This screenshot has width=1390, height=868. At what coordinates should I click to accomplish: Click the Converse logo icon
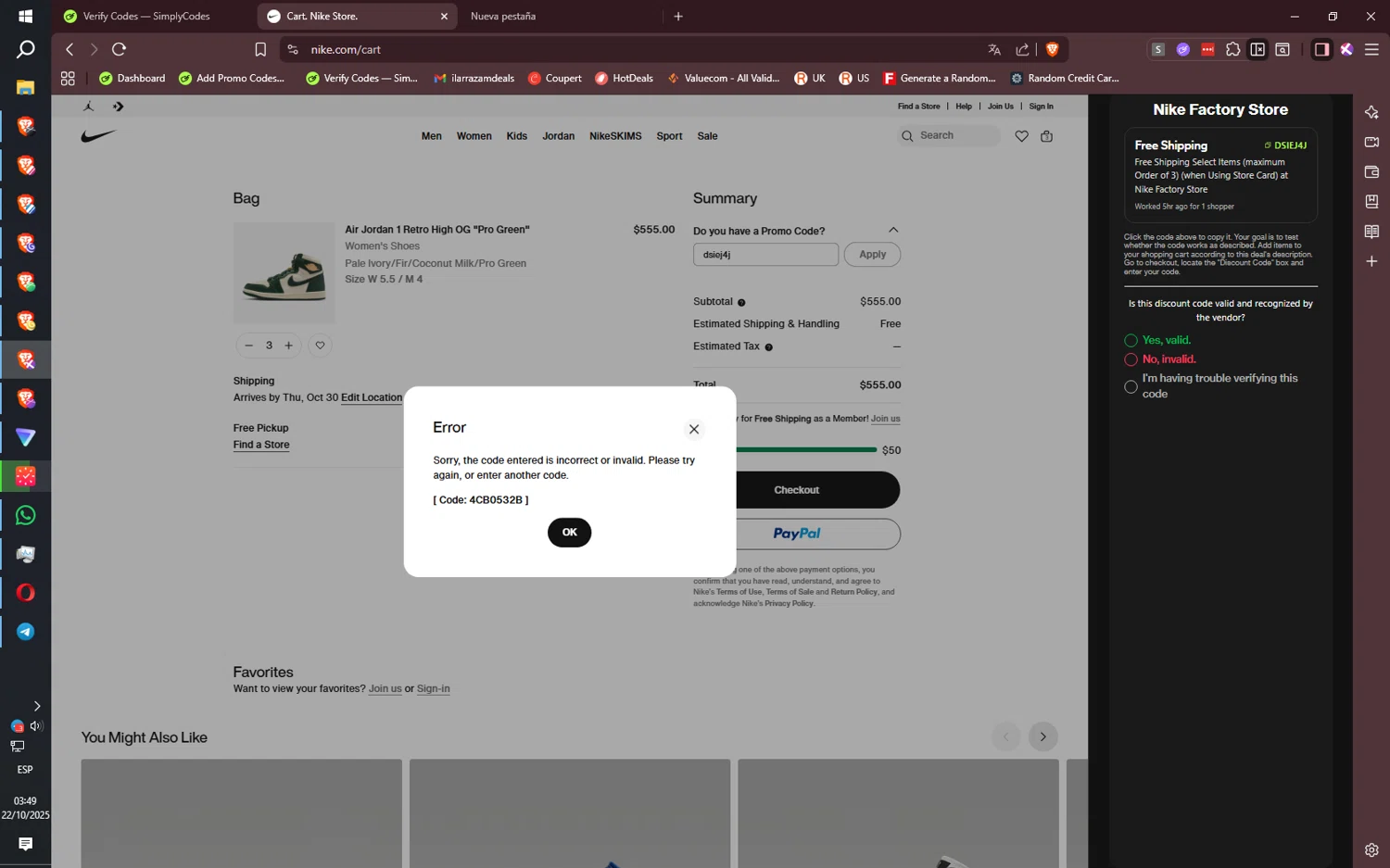(118, 106)
